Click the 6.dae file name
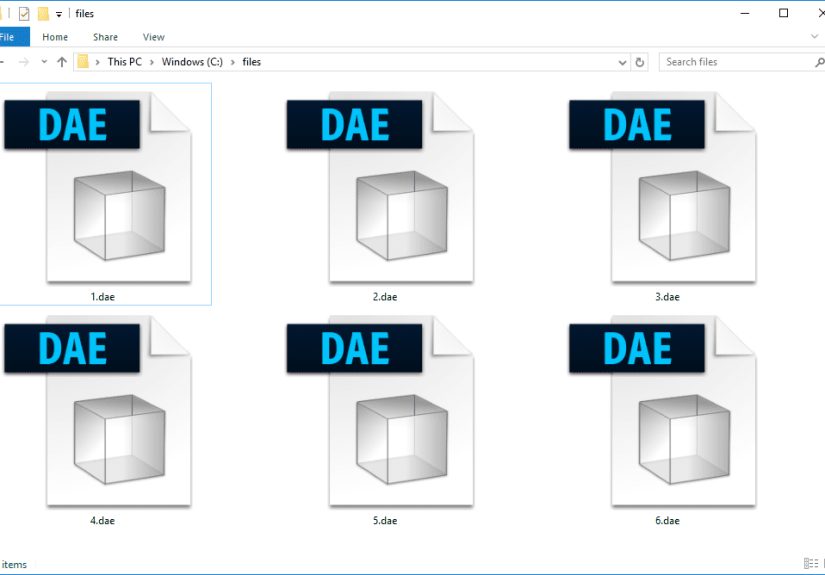The width and height of the screenshot is (825, 575). [667, 521]
